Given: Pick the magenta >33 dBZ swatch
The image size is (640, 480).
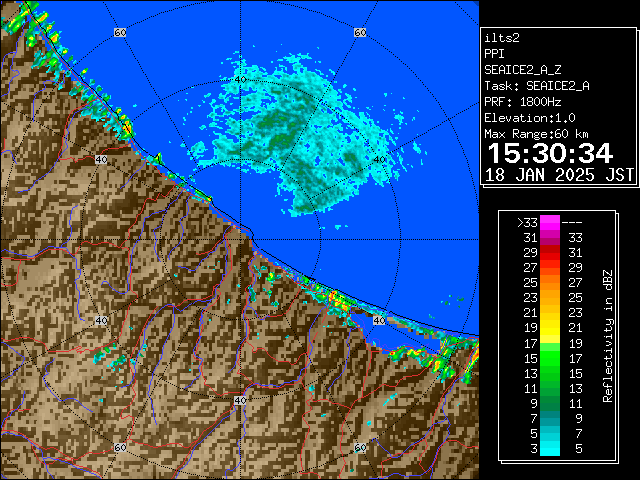Looking at the screenshot, I should (550, 223).
